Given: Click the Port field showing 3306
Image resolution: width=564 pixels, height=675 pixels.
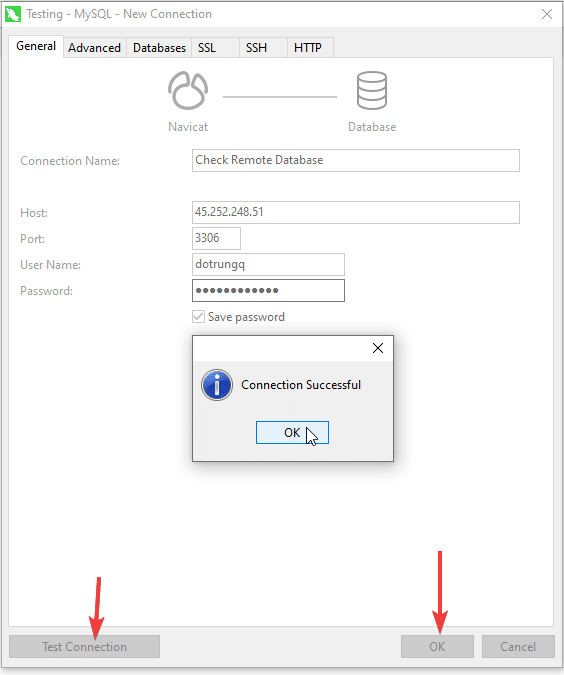Looking at the screenshot, I should pyautogui.click(x=217, y=238).
